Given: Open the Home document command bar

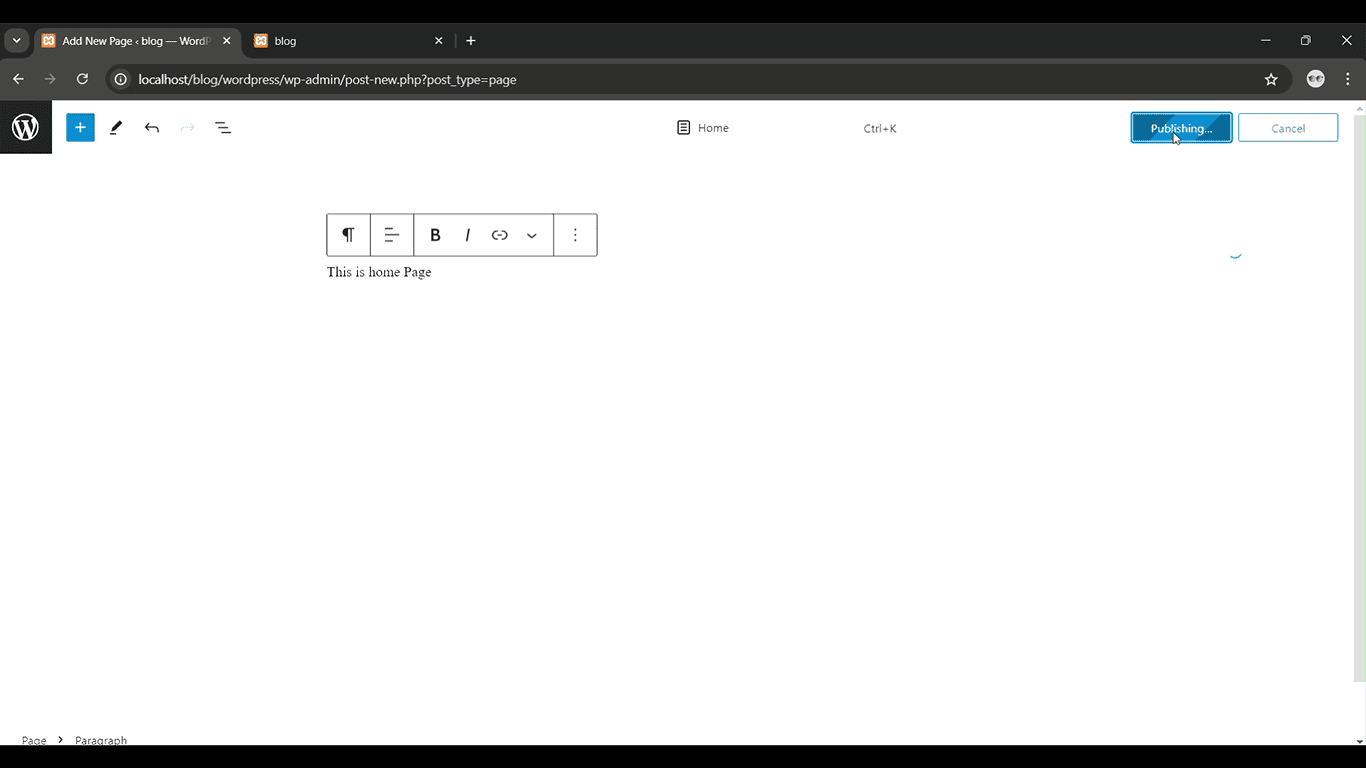Looking at the screenshot, I should point(702,128).
